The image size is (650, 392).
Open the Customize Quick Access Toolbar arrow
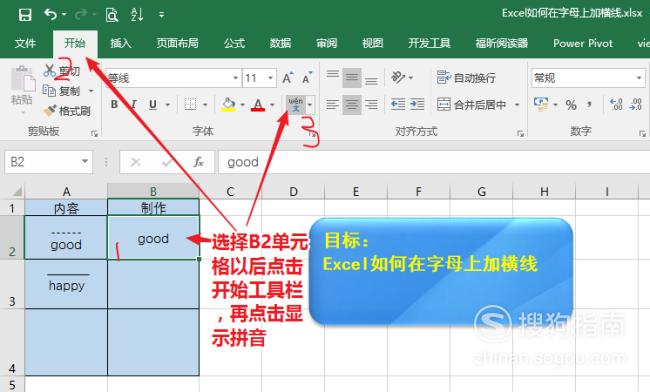(x=162, y=15)
